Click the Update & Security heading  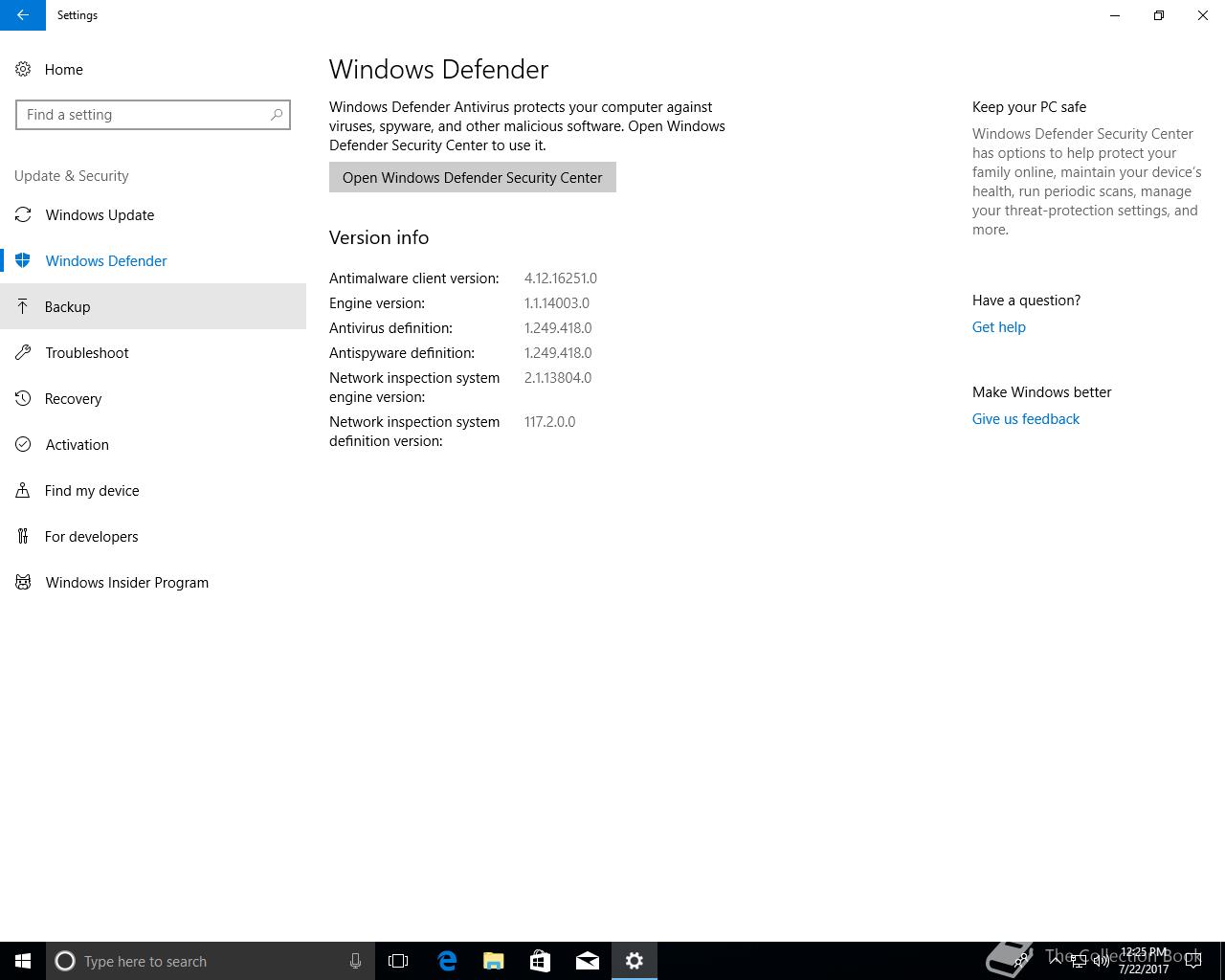pyautogui.click(x=72, y=176)
